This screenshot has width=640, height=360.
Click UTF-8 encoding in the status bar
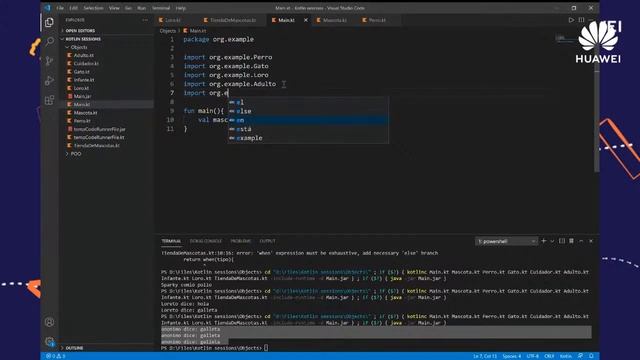tap(533, 356)
